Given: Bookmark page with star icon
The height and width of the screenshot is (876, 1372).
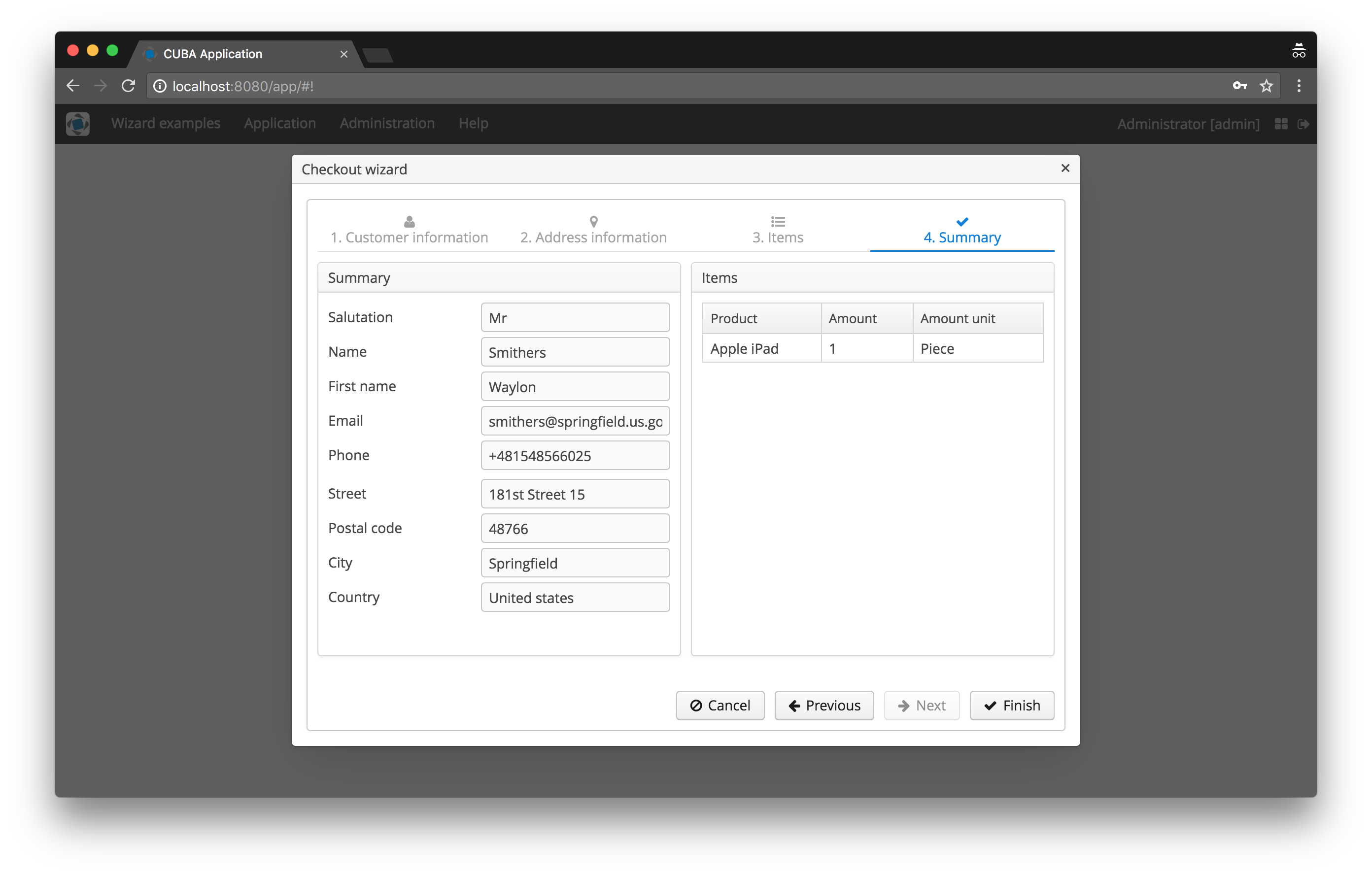Looking at the screenshot, I should [x=1266, y=86].
